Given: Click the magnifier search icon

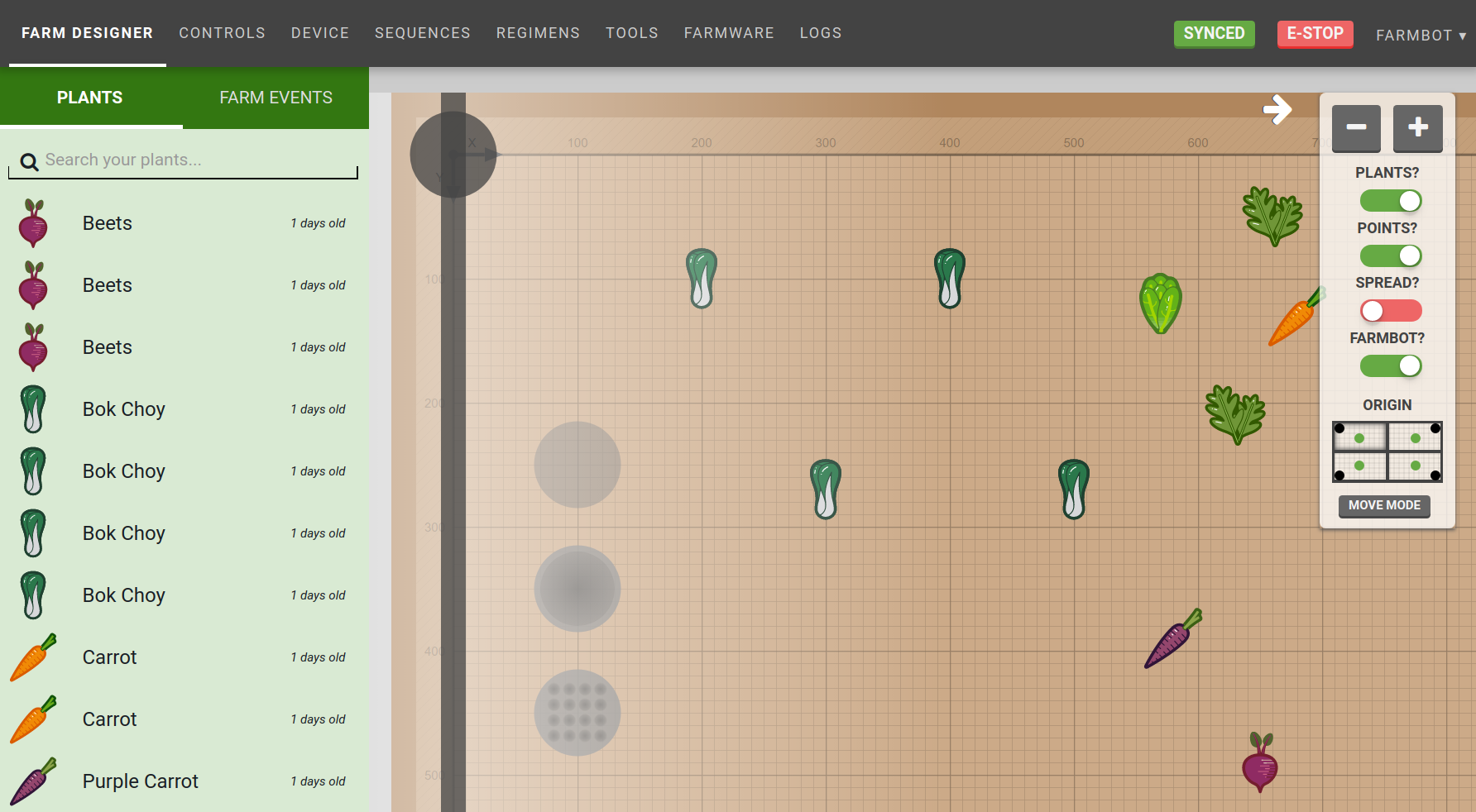Looking at the screenshot, I should click(29, 162).
